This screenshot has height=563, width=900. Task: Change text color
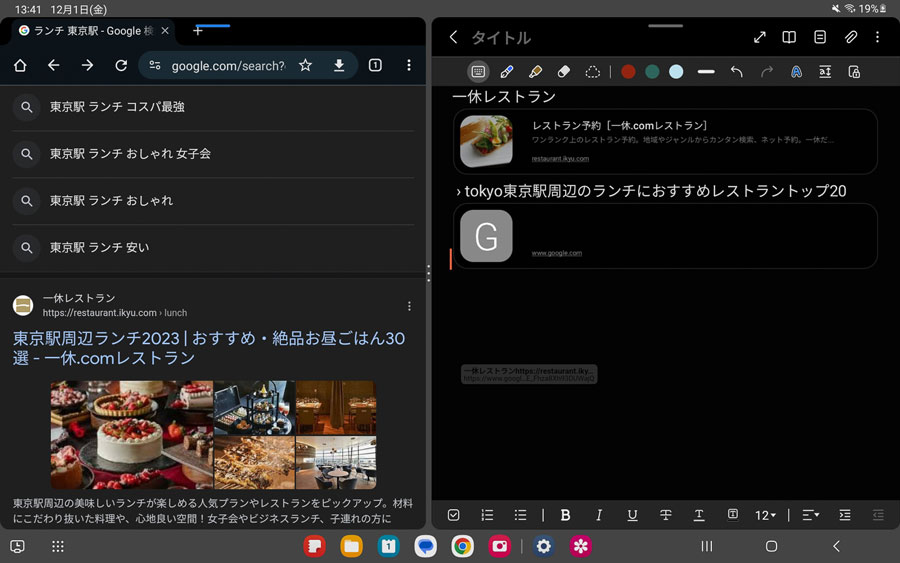tap(699, 515)
